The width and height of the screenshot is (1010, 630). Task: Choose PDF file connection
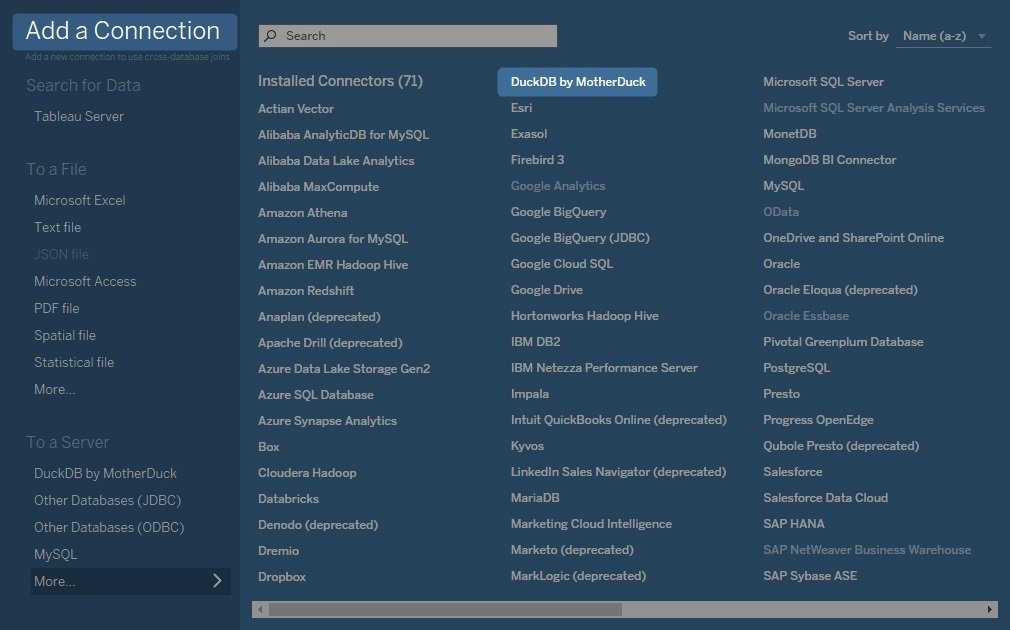point(57,309)
